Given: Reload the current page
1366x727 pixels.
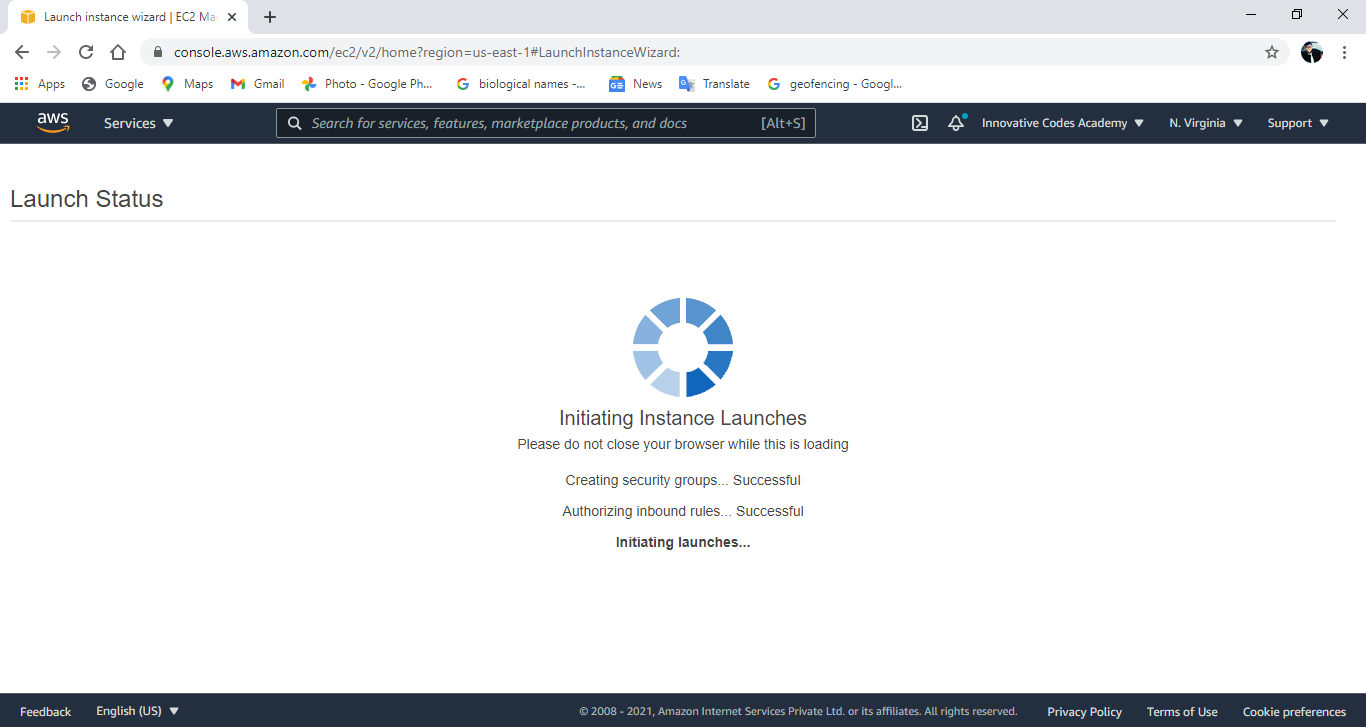Looking at the screenshot, I should (x=85, y=52).
